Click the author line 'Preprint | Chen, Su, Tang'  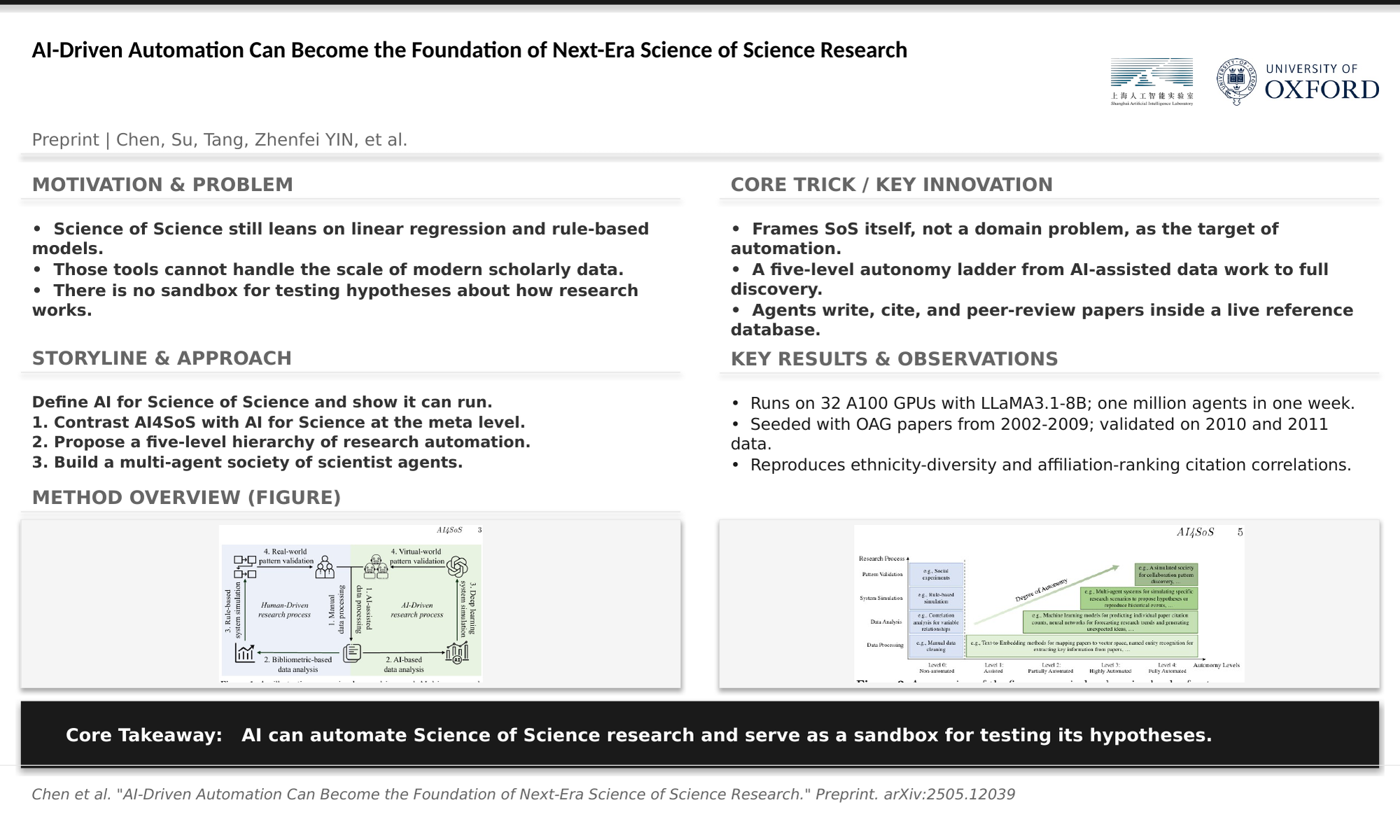(220, 140)
